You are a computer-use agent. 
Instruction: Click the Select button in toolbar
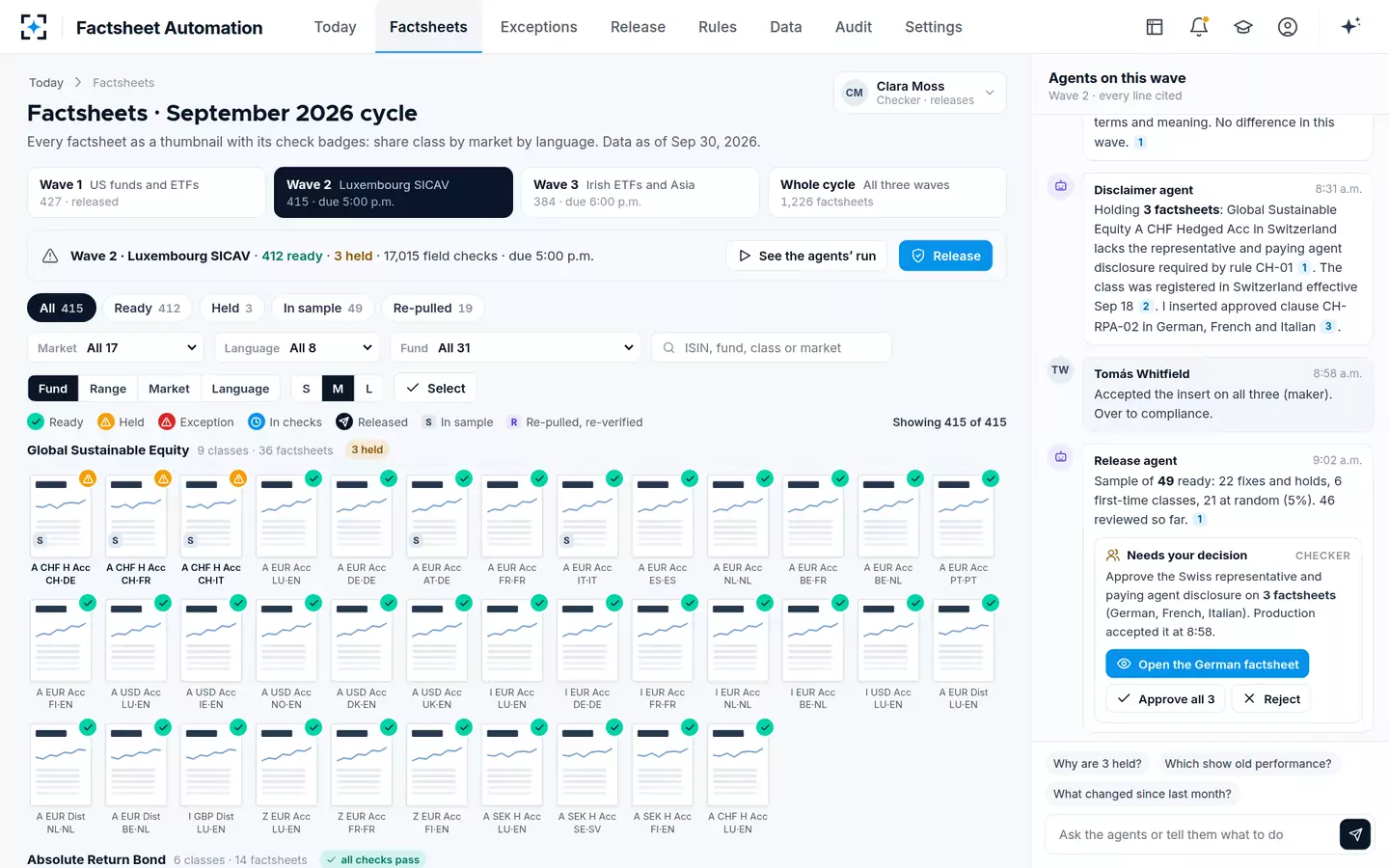click(x=435, y=389)
